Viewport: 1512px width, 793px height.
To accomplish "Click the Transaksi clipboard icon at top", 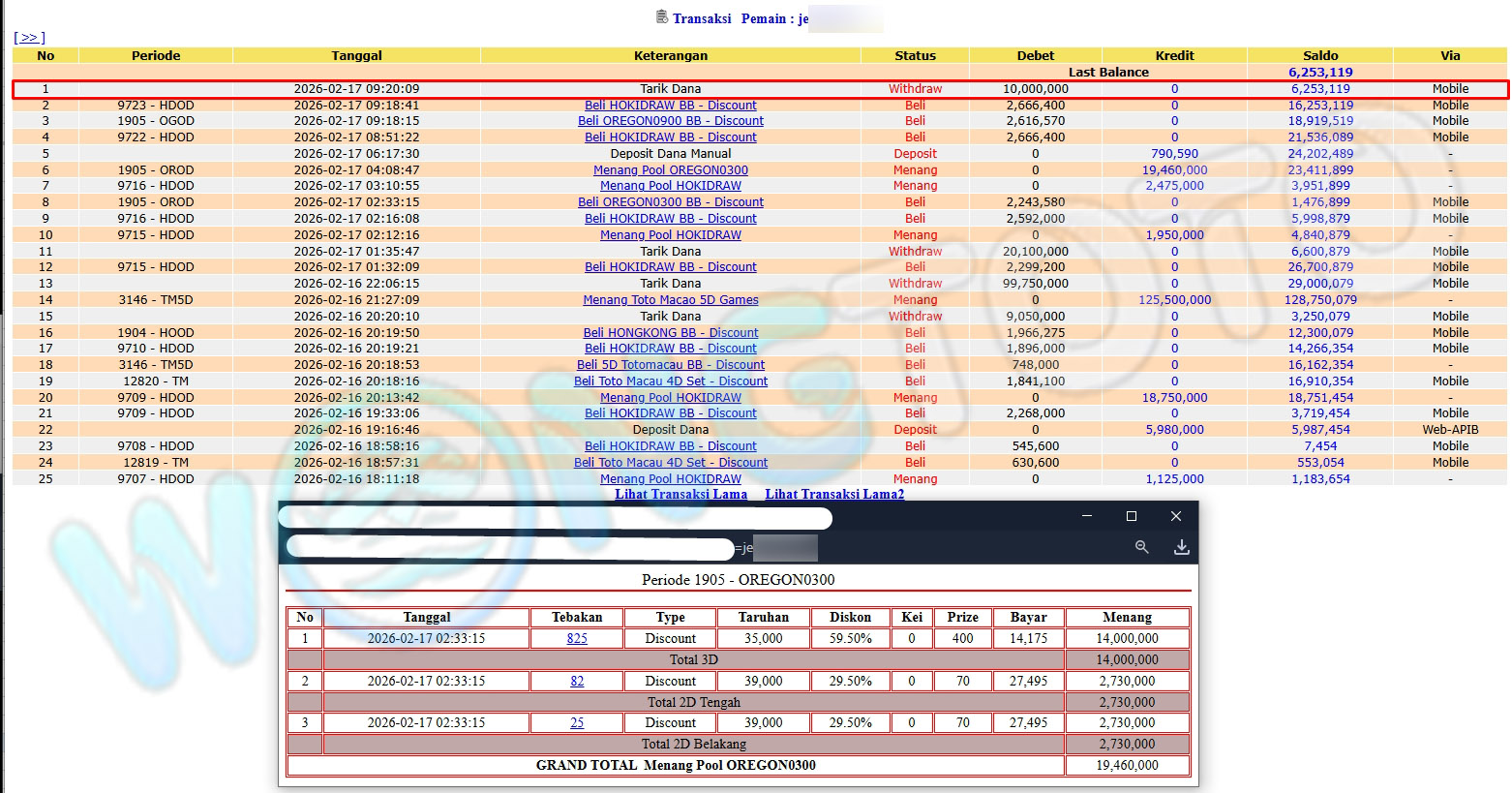I will tap(662, 16).
